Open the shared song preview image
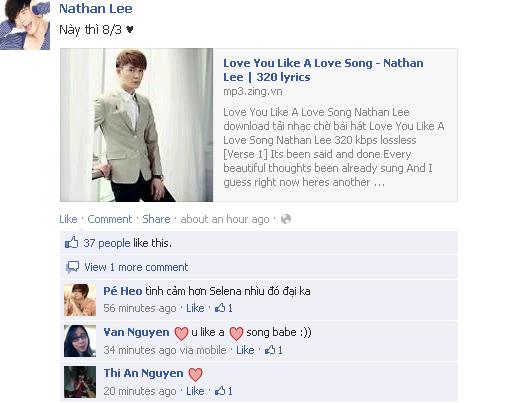This screenshot has height=403, width=520. [137, 125]
